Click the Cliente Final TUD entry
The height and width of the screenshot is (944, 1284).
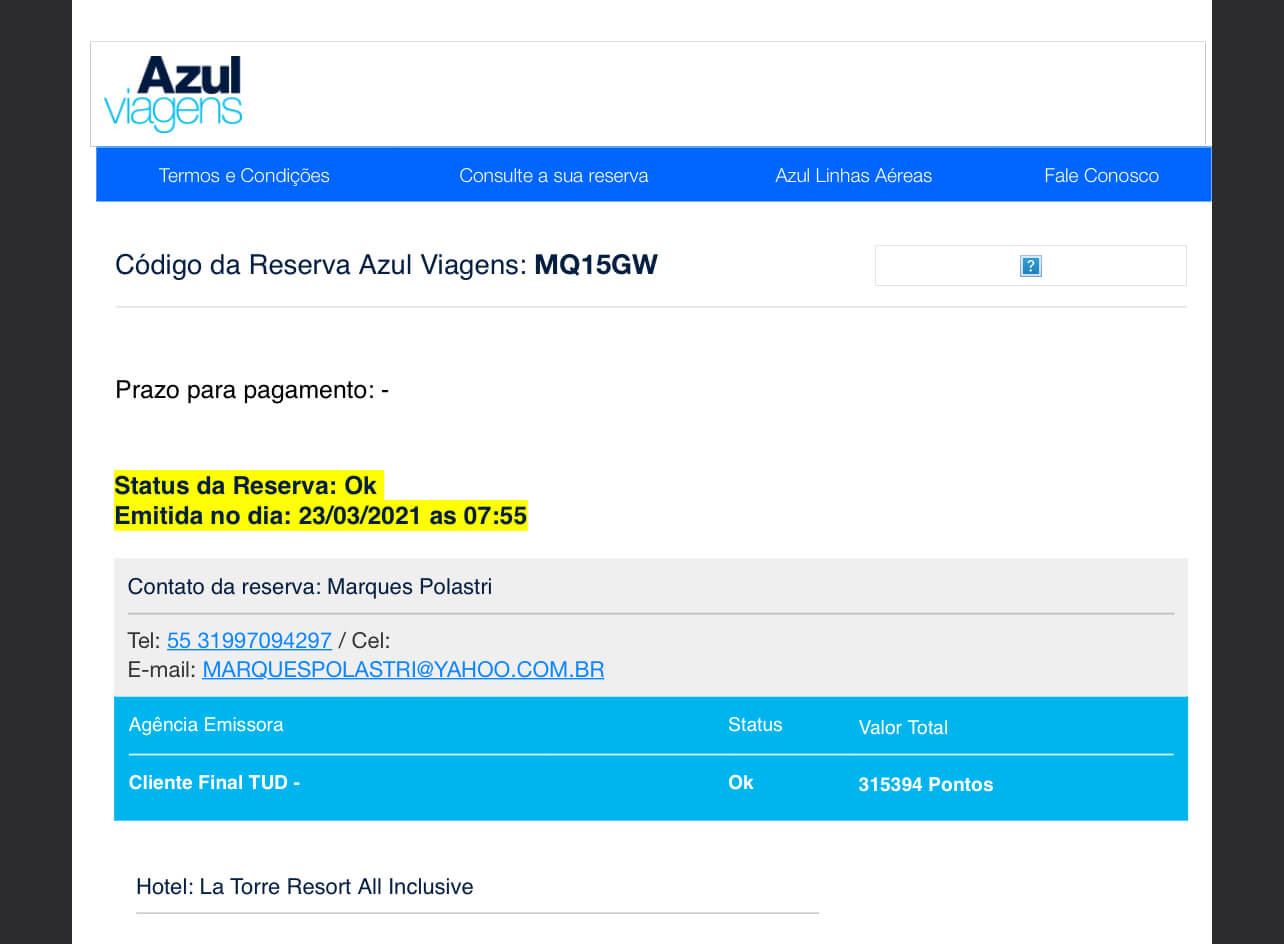point(214,783)
